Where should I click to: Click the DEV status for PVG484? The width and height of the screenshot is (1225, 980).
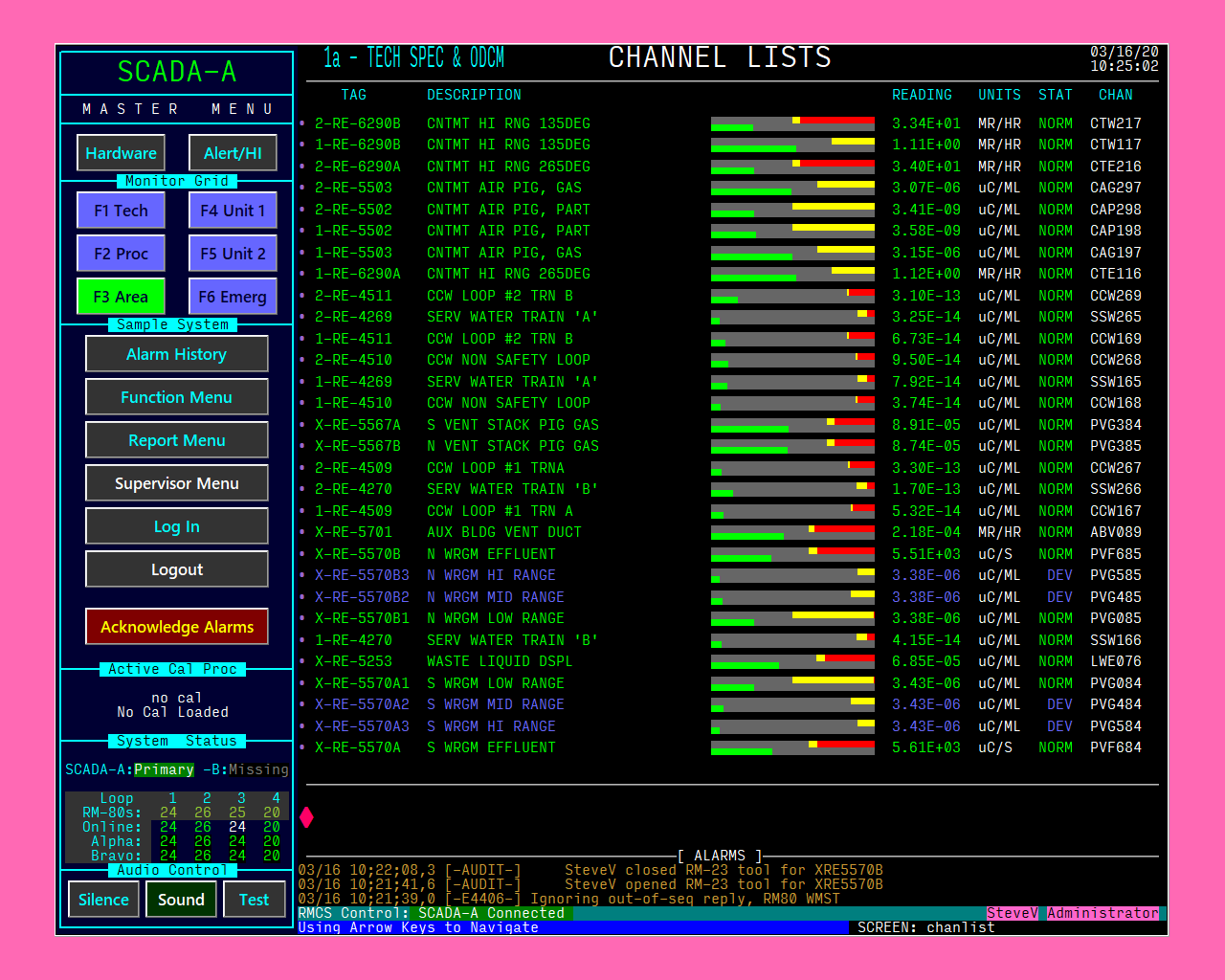[x=1059, y=704]
